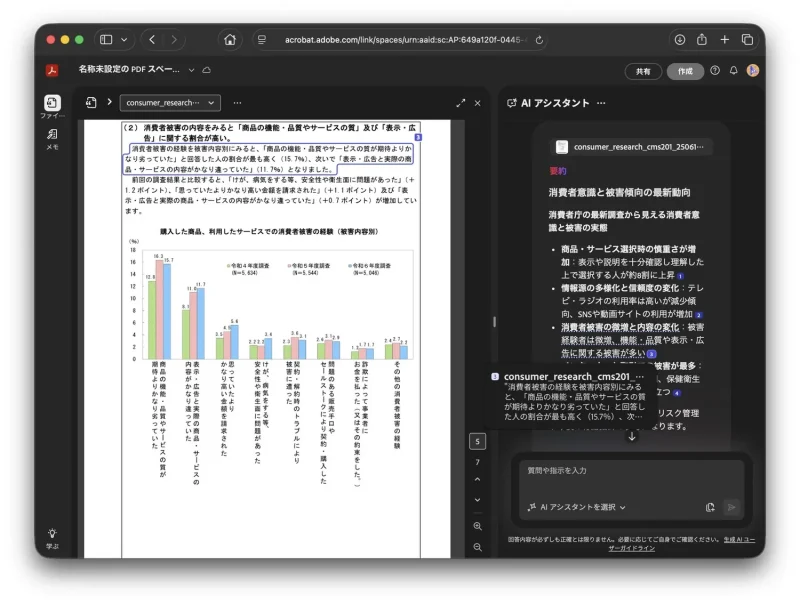This screenshot has width=800, height=604.
Task: Zoom out of the PDF page
Action: tap(478, 547)
